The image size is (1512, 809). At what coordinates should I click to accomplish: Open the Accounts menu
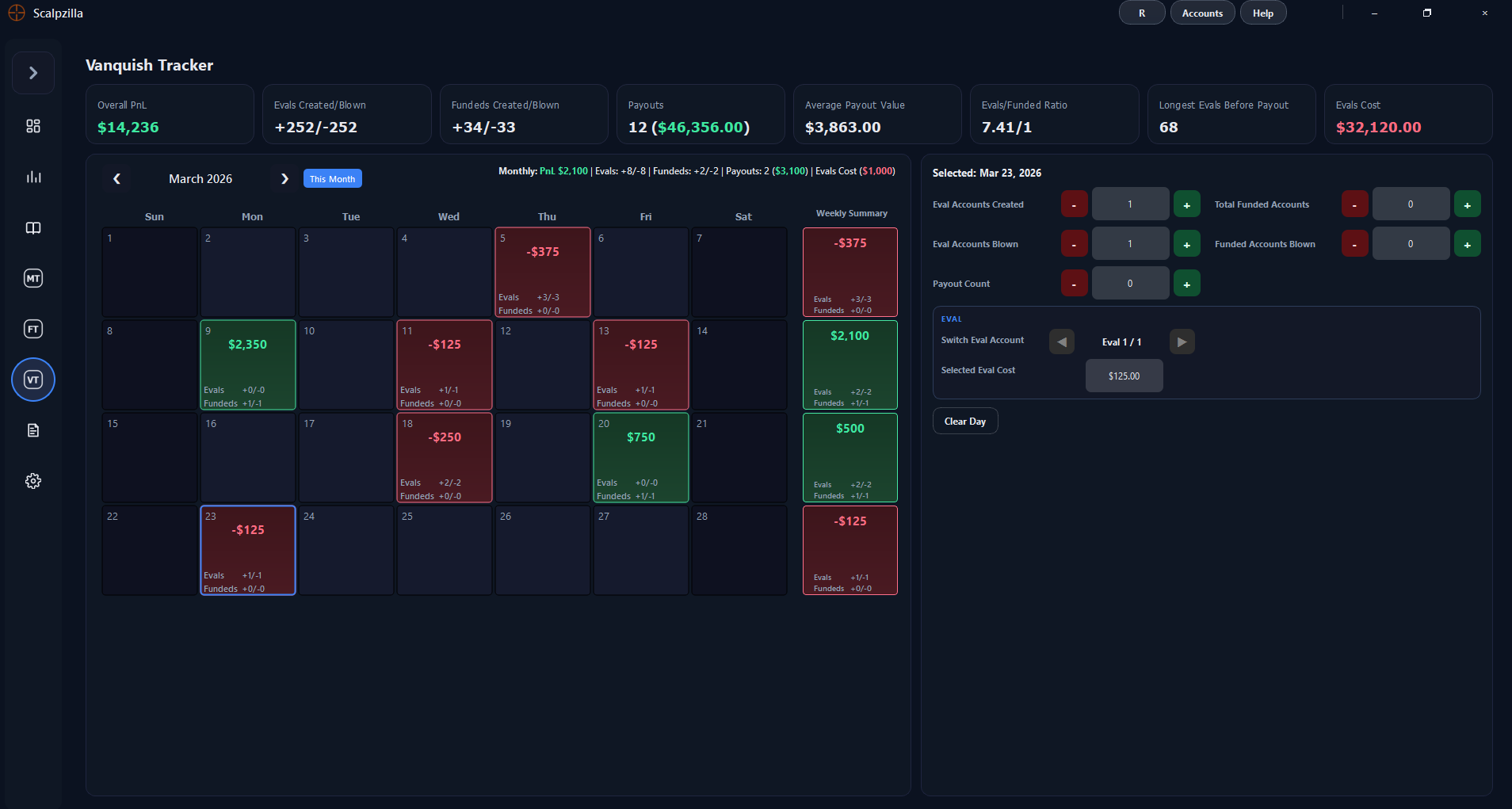(1202, 13)
